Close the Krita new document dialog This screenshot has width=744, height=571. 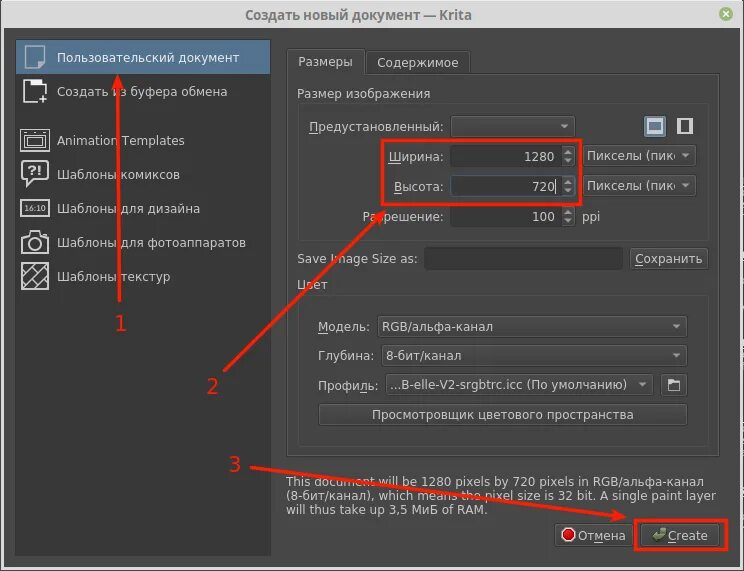[x=725, y=14]
